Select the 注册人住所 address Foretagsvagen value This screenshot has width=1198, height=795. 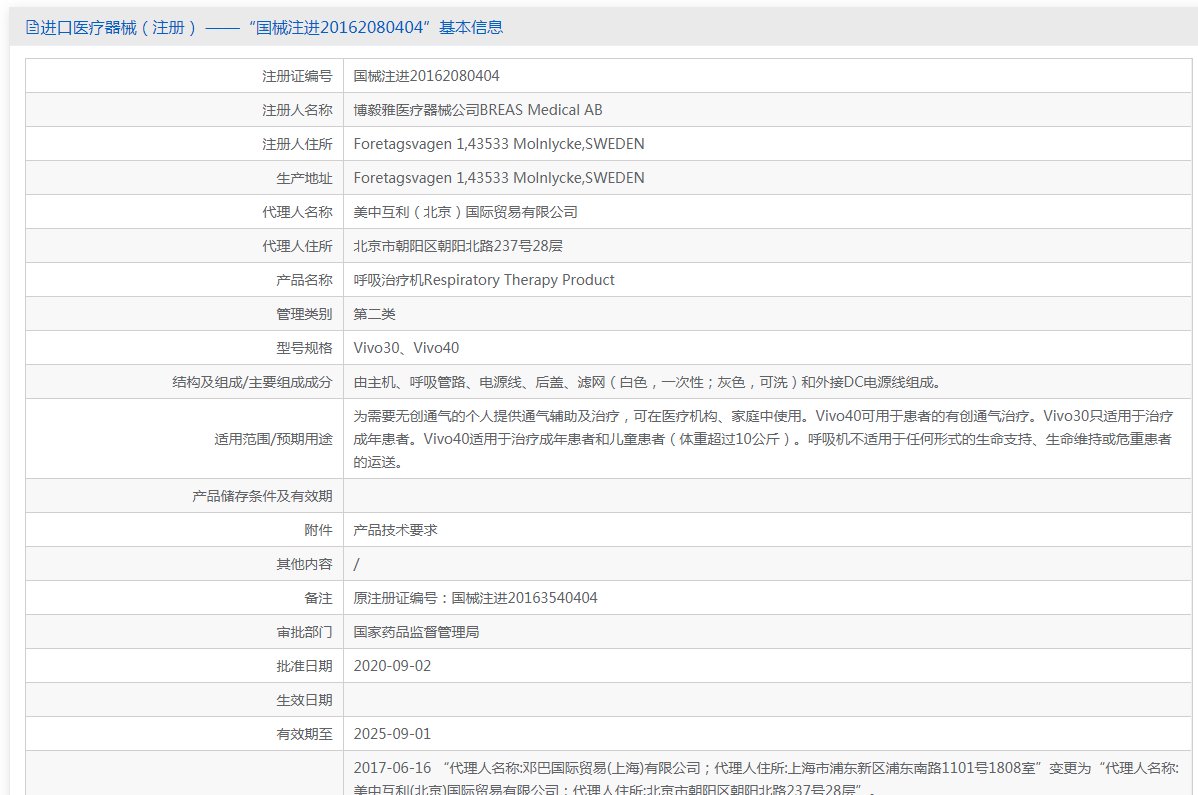pyautogui.click(x=499, y=144)
